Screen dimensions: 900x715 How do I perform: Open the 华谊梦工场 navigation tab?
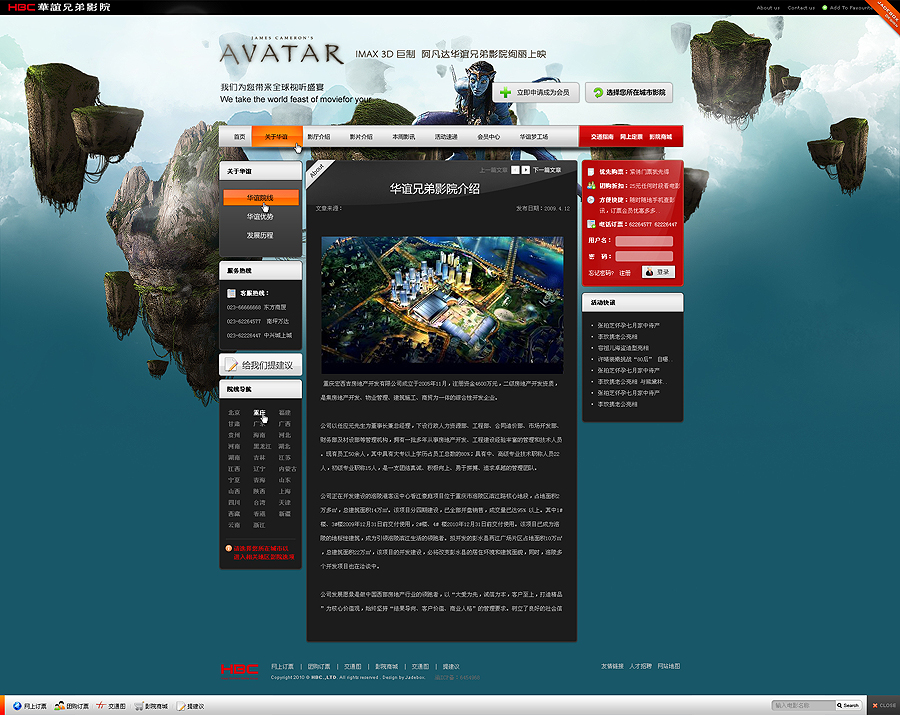click(534, 137)
